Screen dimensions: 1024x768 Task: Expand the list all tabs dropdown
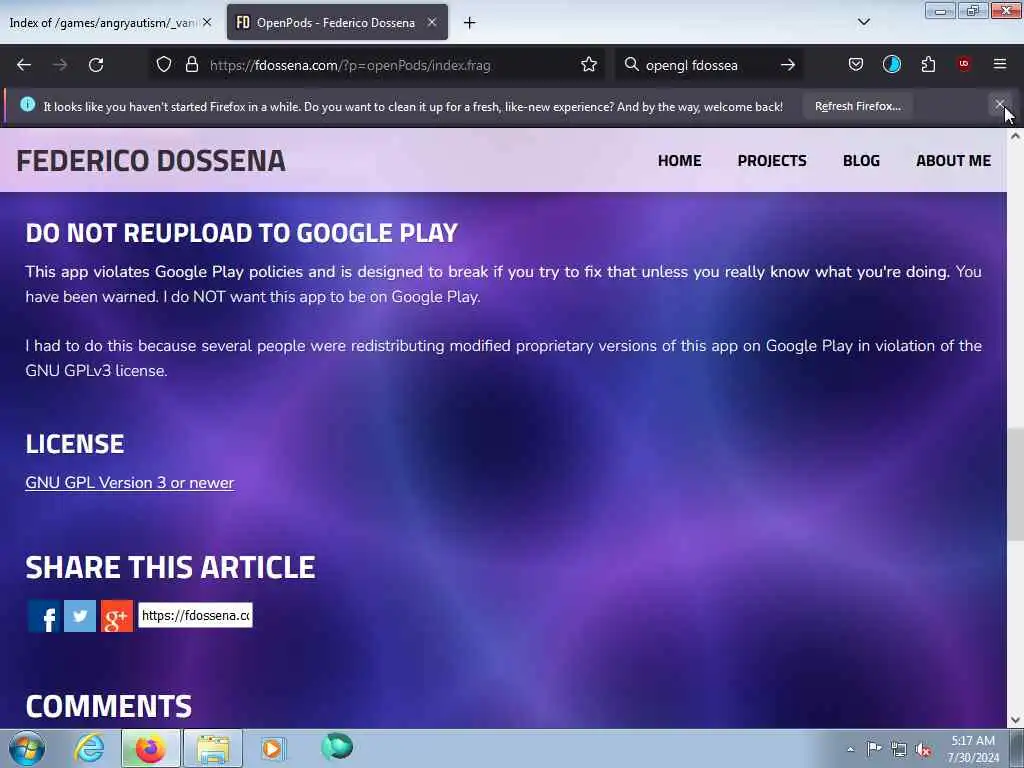(x=863, y=22)
